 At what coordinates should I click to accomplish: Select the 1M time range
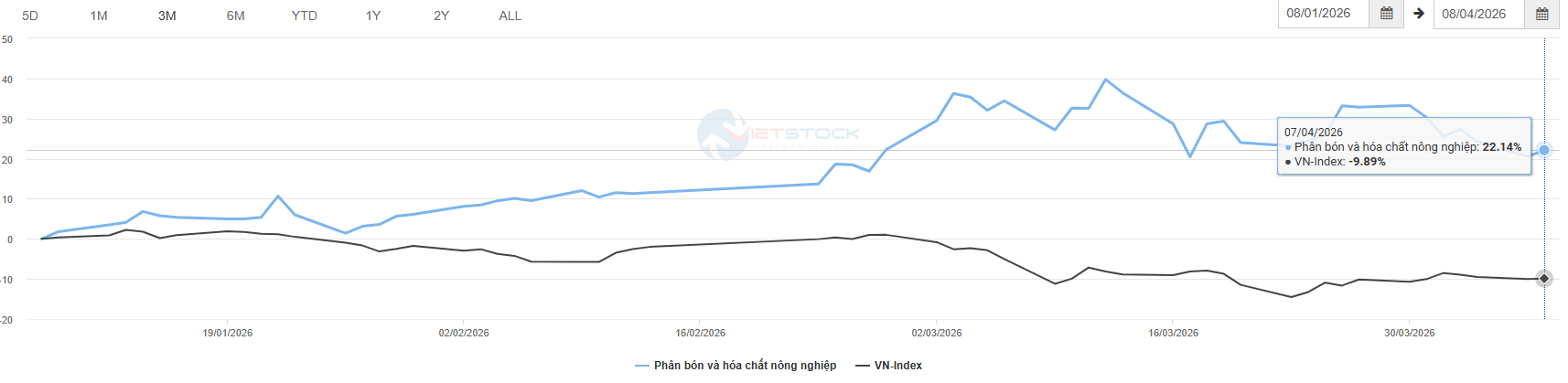tap(99, 16)
